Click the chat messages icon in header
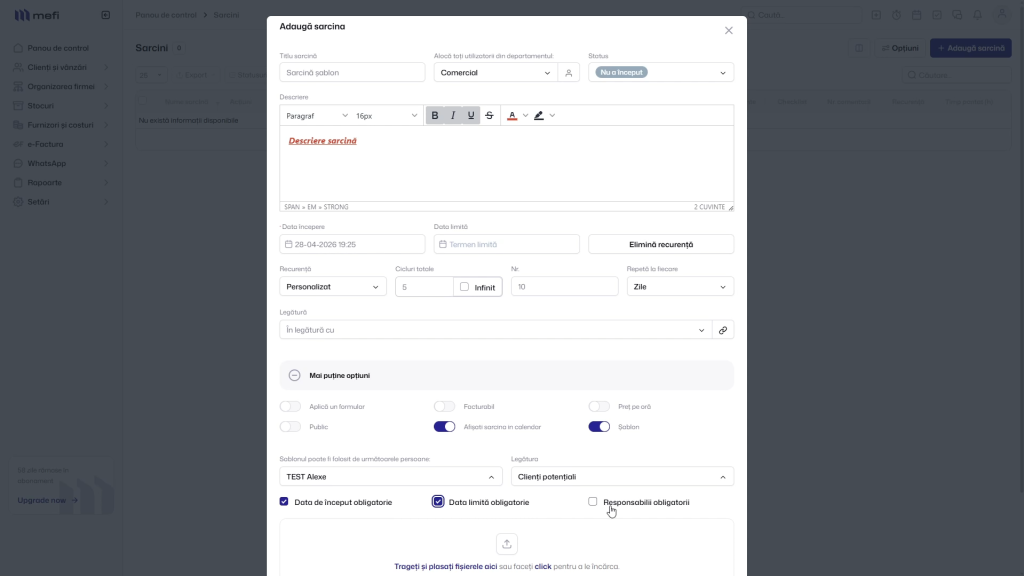 click(x=957, y=15)
